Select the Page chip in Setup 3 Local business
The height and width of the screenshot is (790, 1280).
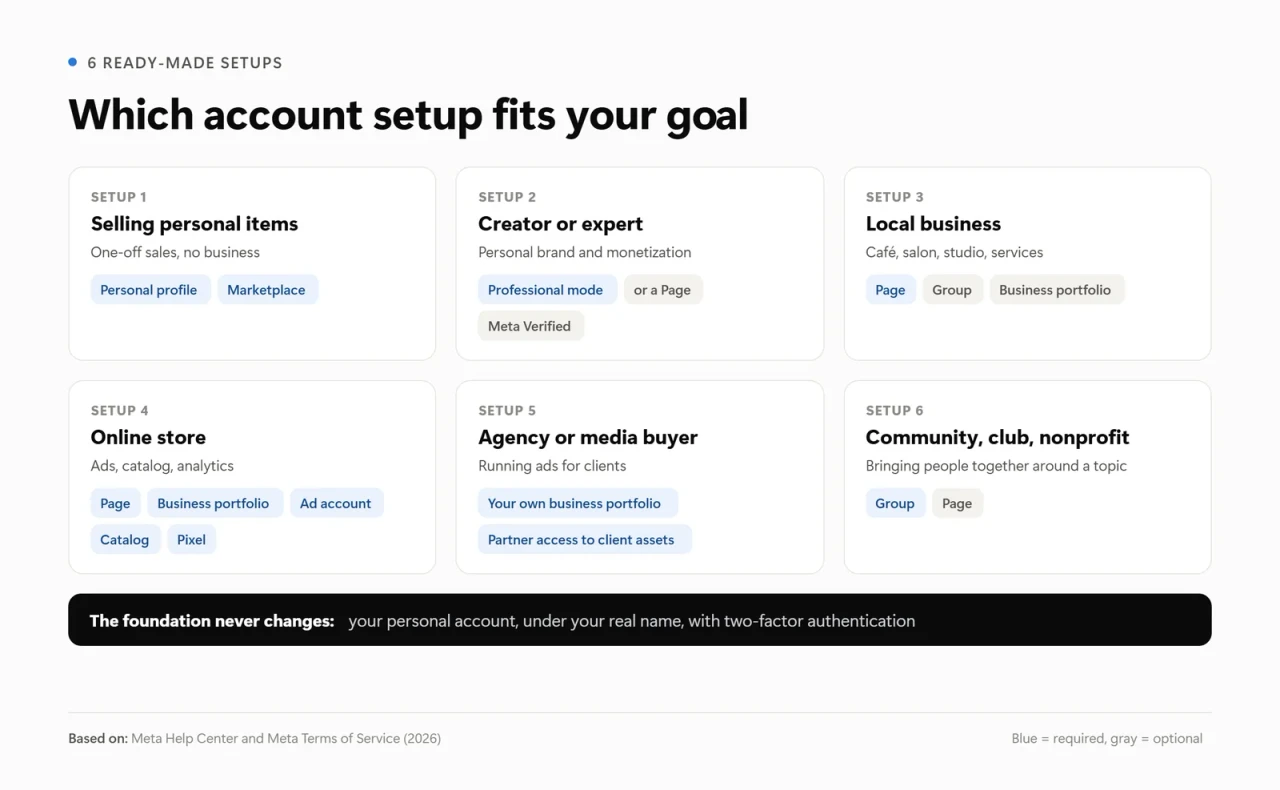coord(891,290)
